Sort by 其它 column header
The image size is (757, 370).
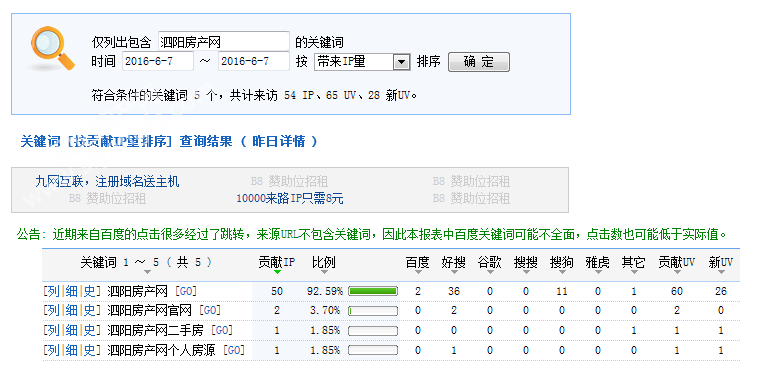633,262
